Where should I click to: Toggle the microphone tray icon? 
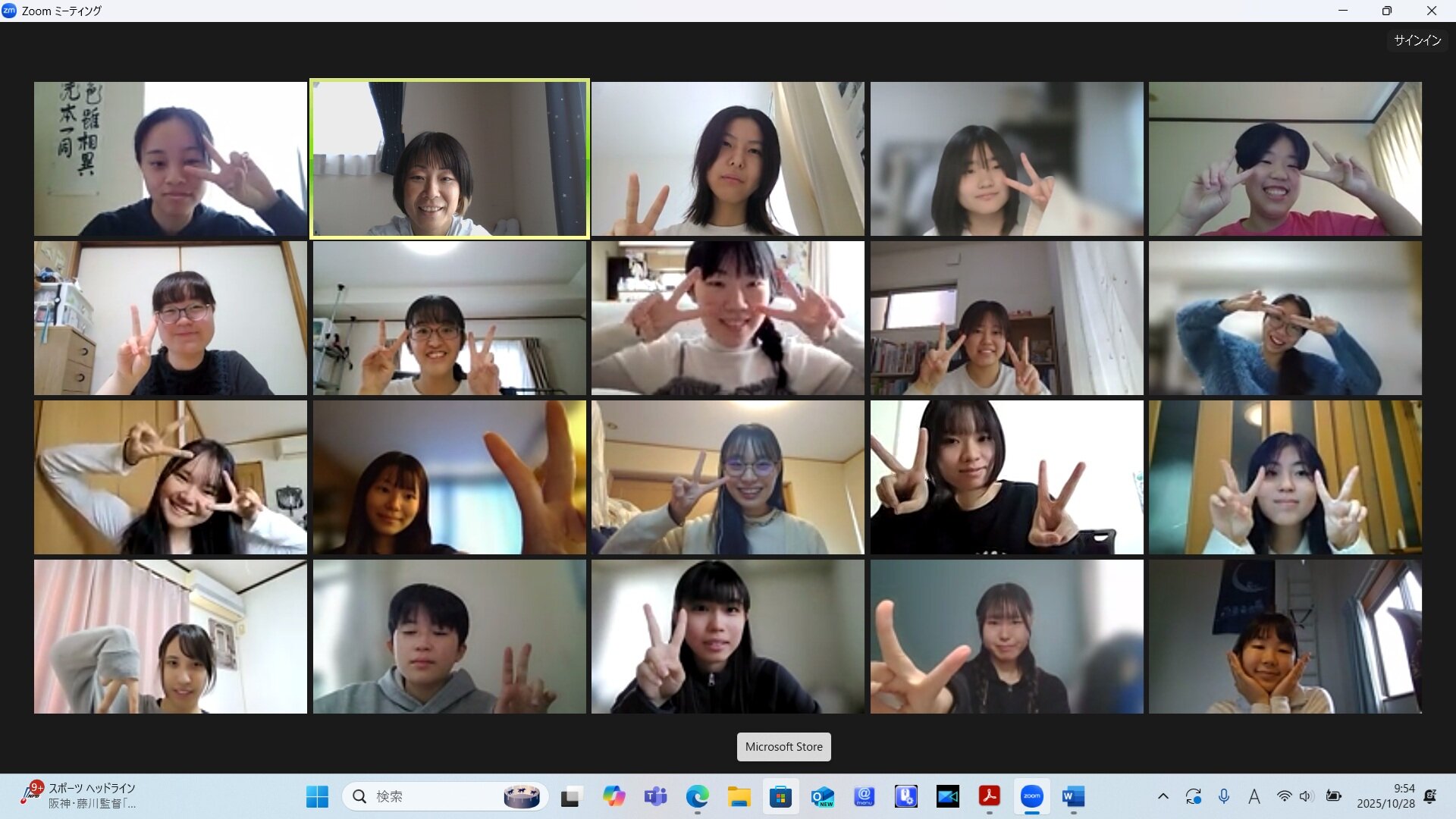pos(1223,796)
